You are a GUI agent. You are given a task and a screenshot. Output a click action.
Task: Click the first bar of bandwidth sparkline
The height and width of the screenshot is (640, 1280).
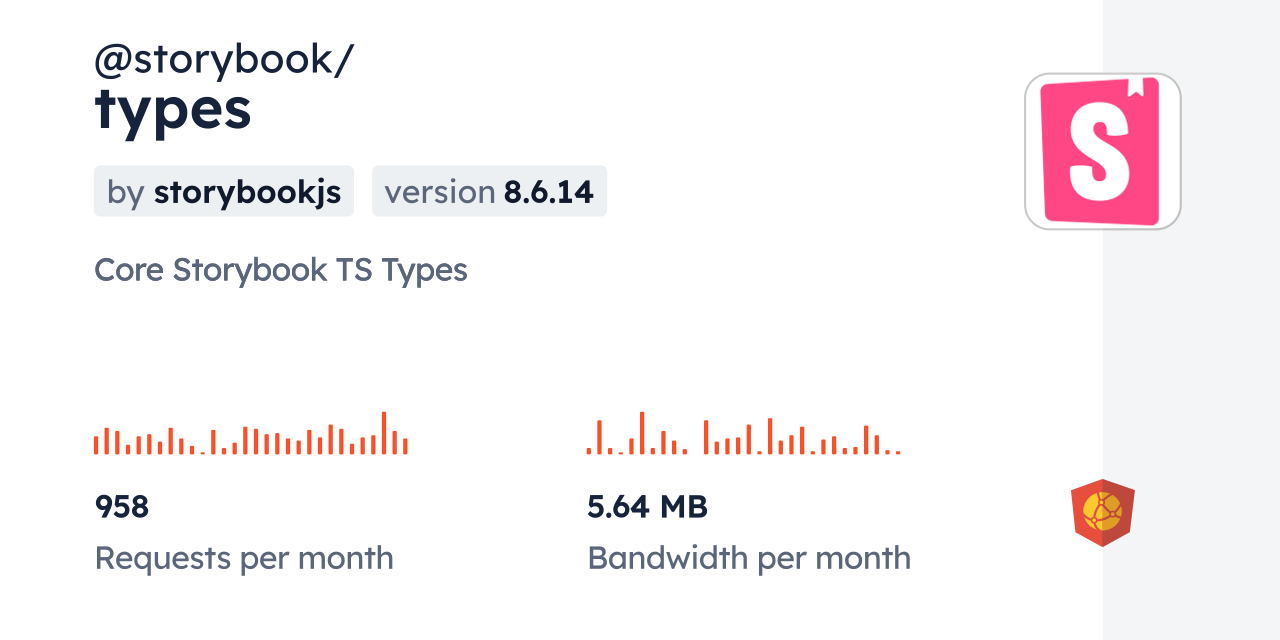click(x=589, y=452)
